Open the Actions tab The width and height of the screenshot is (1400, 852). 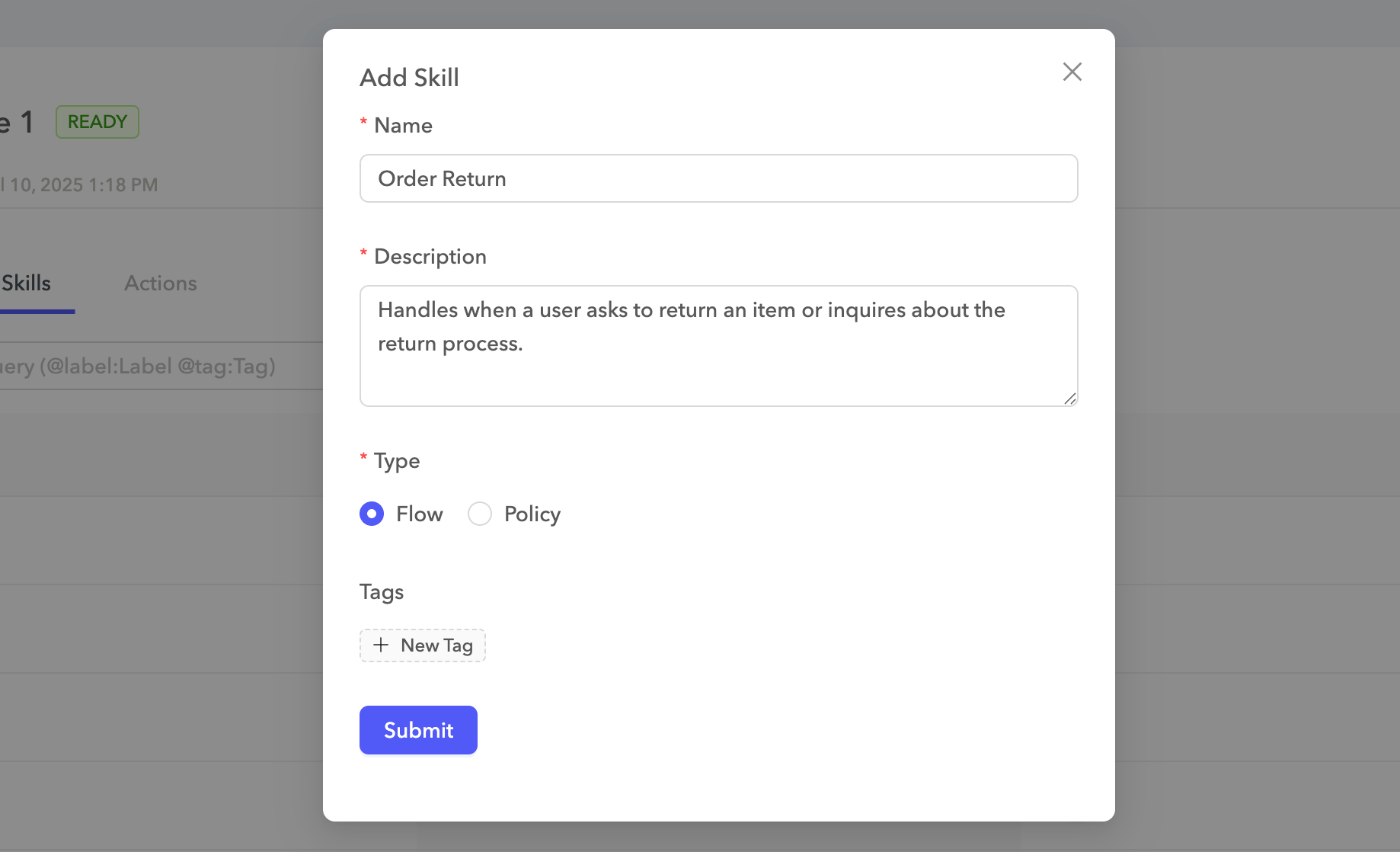click(x=161, y=283)
